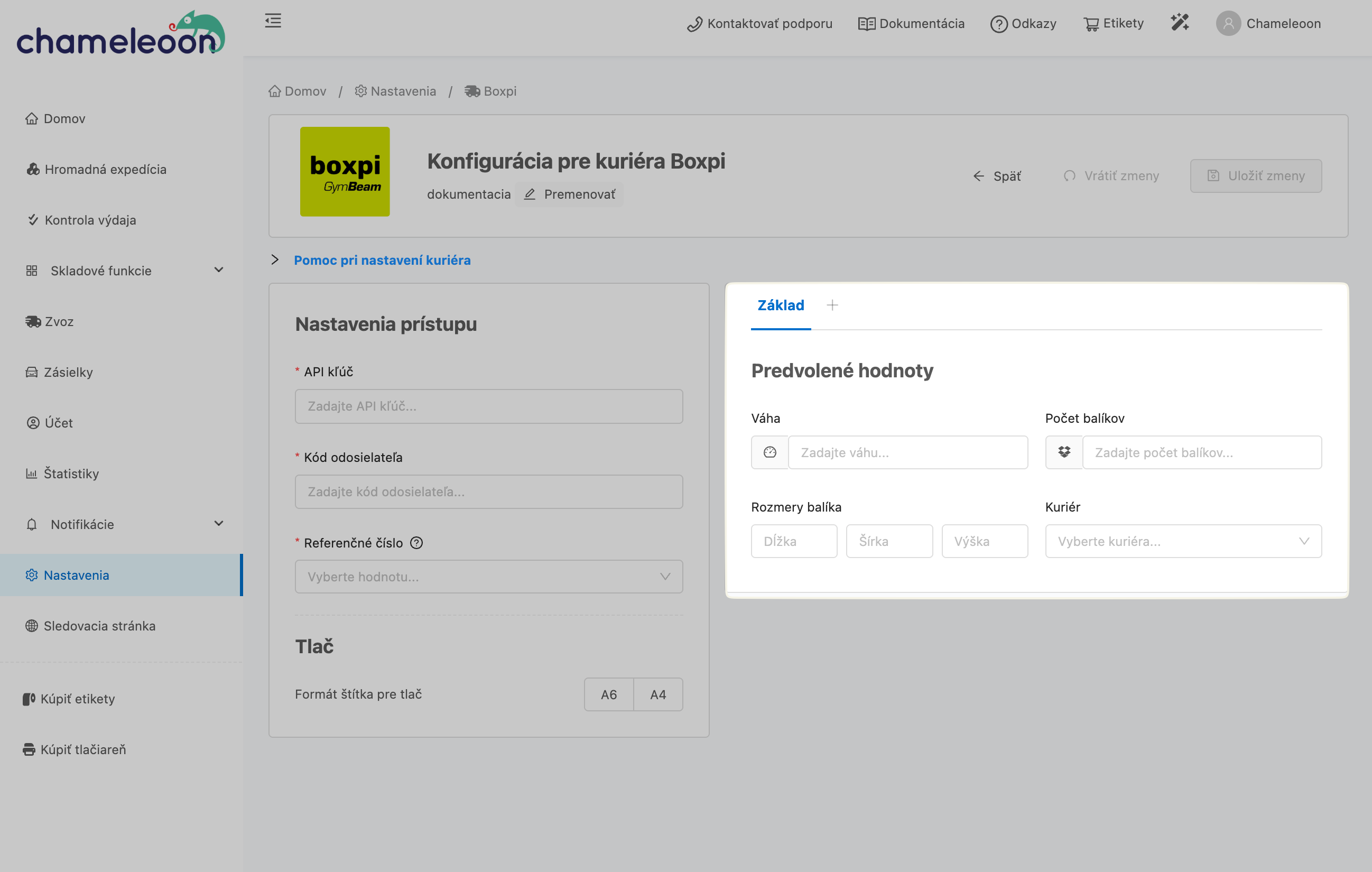Open the Vyberte kuriéra dropdown
This screenshot has height=872, width=1372.
[x=1183, y=541]
